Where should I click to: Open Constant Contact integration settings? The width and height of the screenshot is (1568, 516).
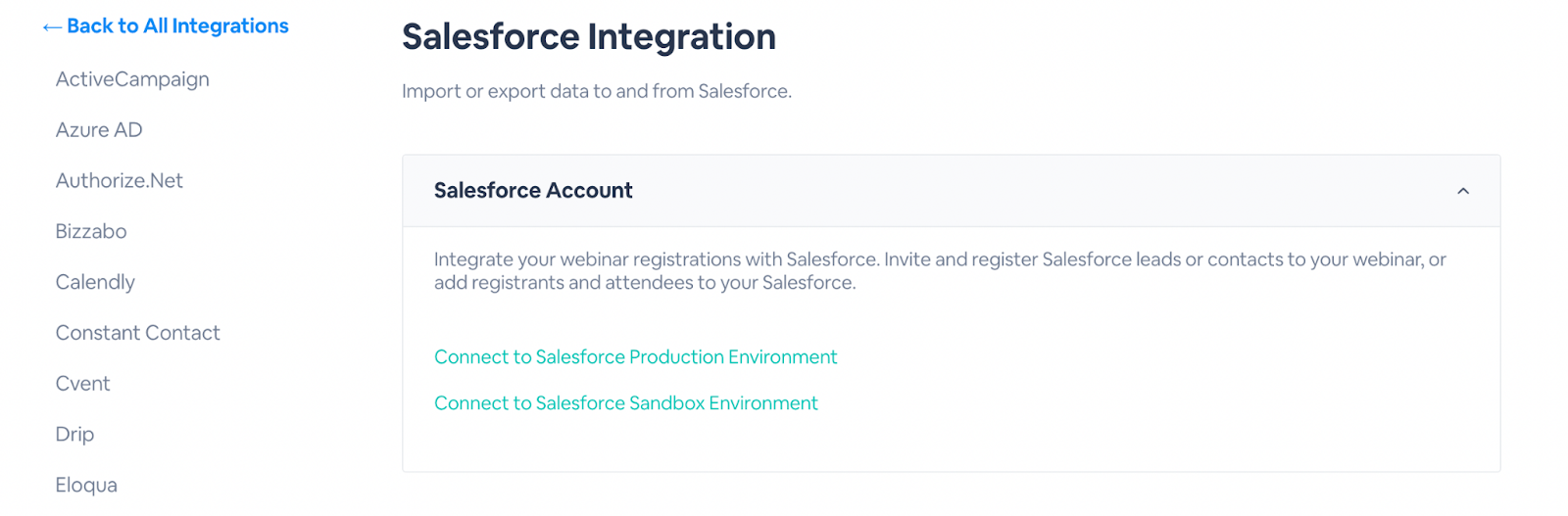tap(137, 333)
